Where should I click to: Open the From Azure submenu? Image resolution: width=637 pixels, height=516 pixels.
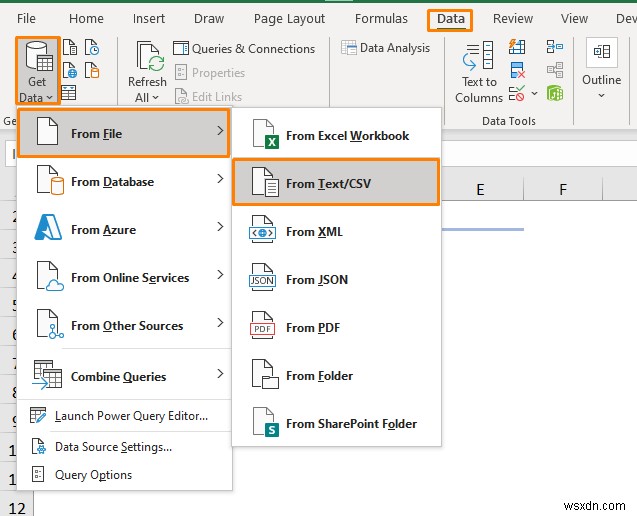coord(124,229)
